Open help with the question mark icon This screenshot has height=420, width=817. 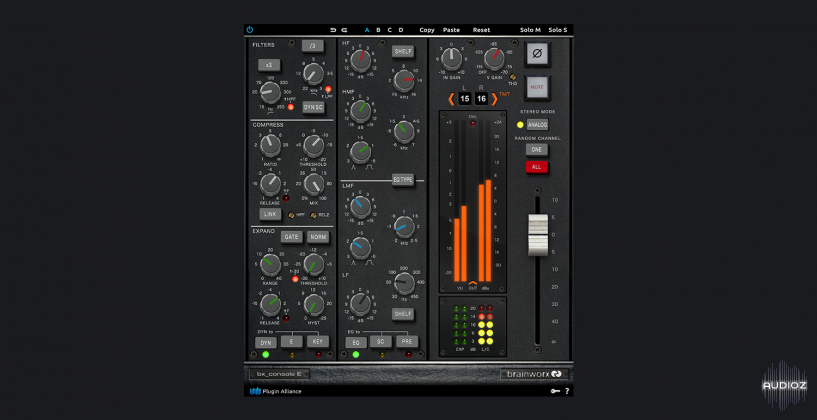coord(567,391)
